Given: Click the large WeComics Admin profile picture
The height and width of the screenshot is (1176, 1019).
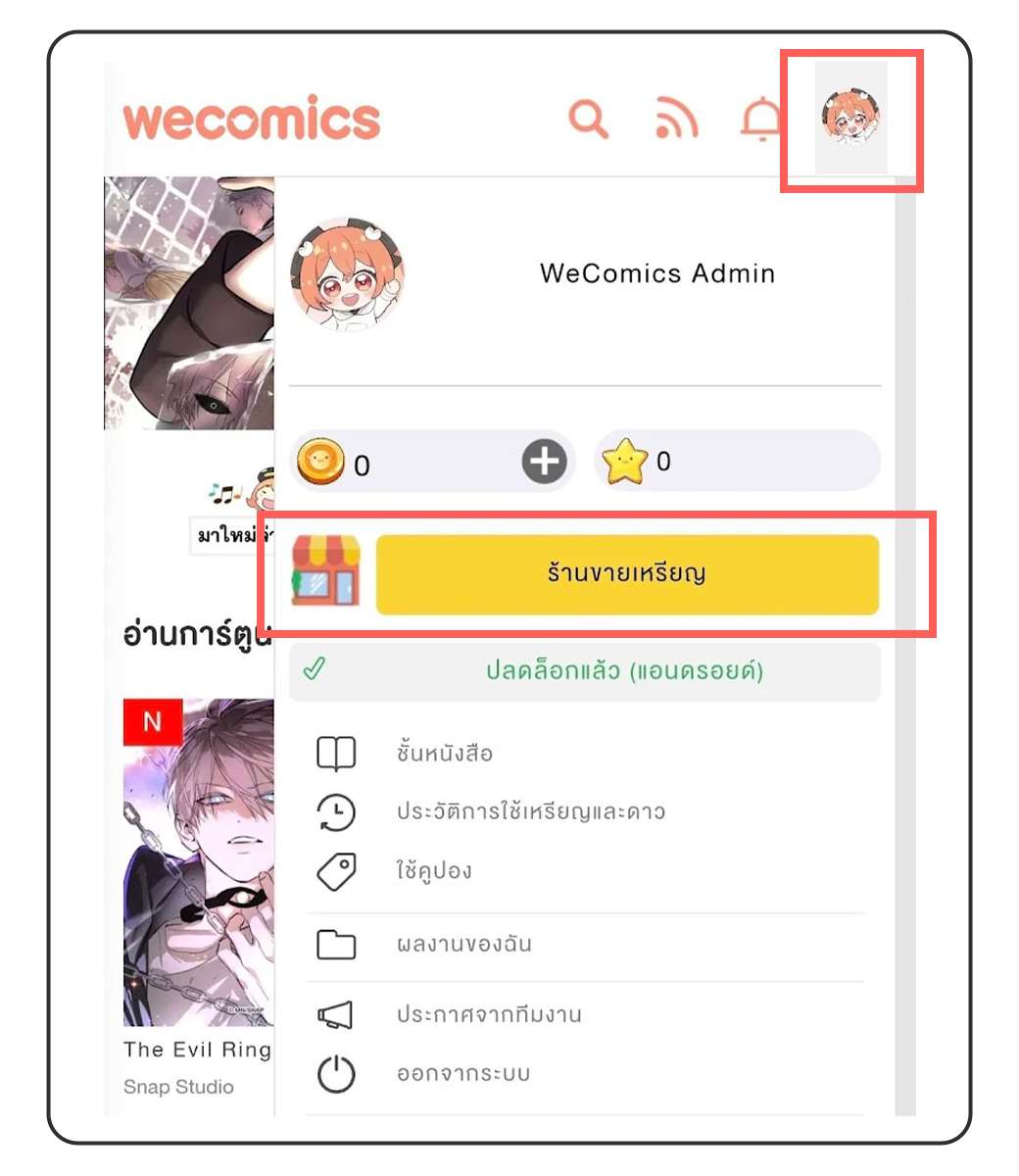Looking at the screenshot, I should coord(348,274).
